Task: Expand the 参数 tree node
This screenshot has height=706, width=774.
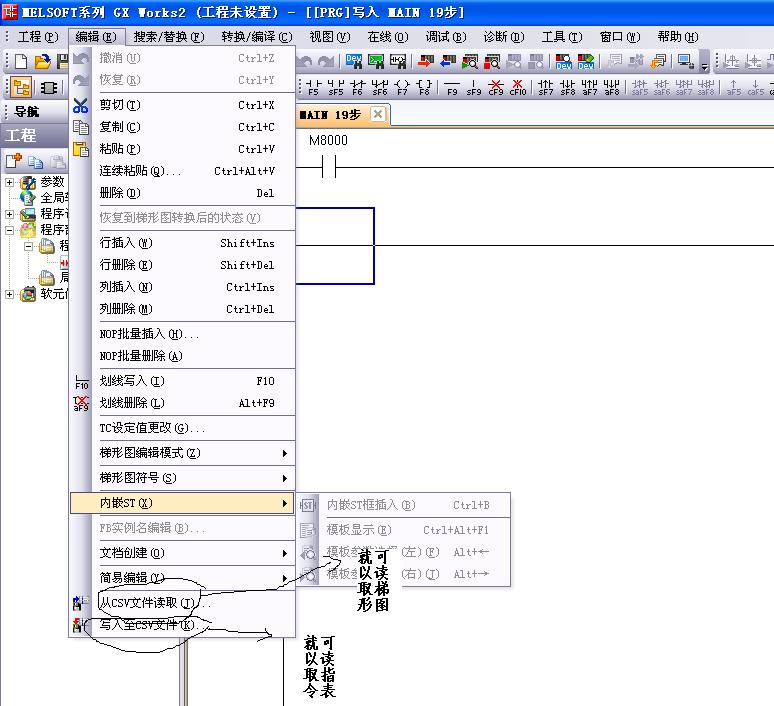Action: pyautogui.click(x=10, y=182)
